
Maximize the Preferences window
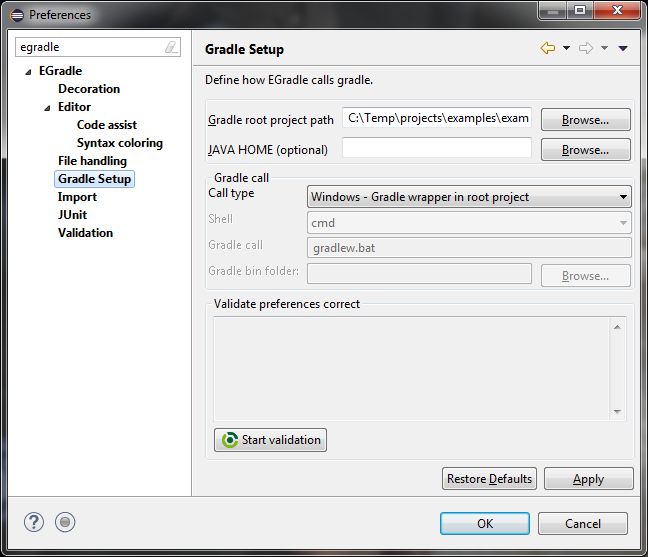point(580,10)
